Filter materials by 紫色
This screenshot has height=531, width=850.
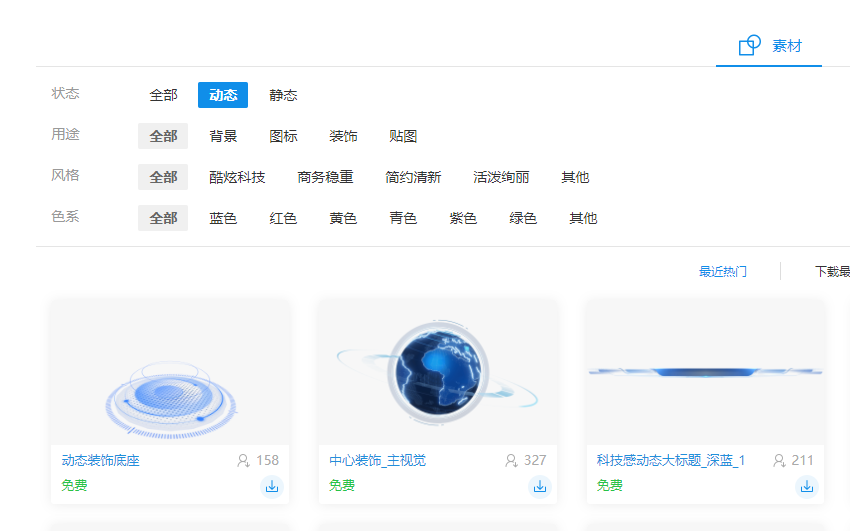click(x=463, y=218)
